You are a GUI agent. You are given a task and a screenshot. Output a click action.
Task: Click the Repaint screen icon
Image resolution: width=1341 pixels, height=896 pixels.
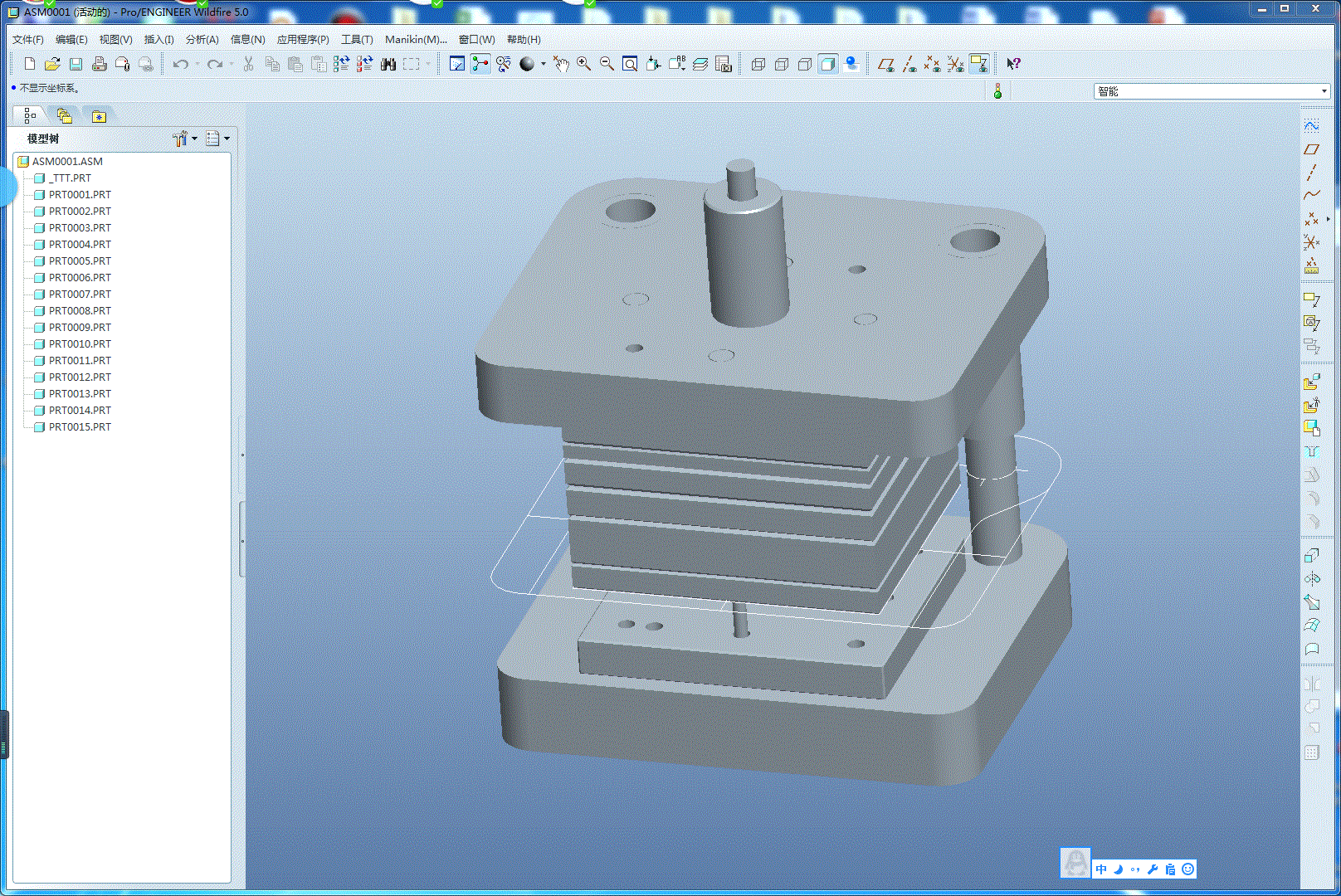456,64
